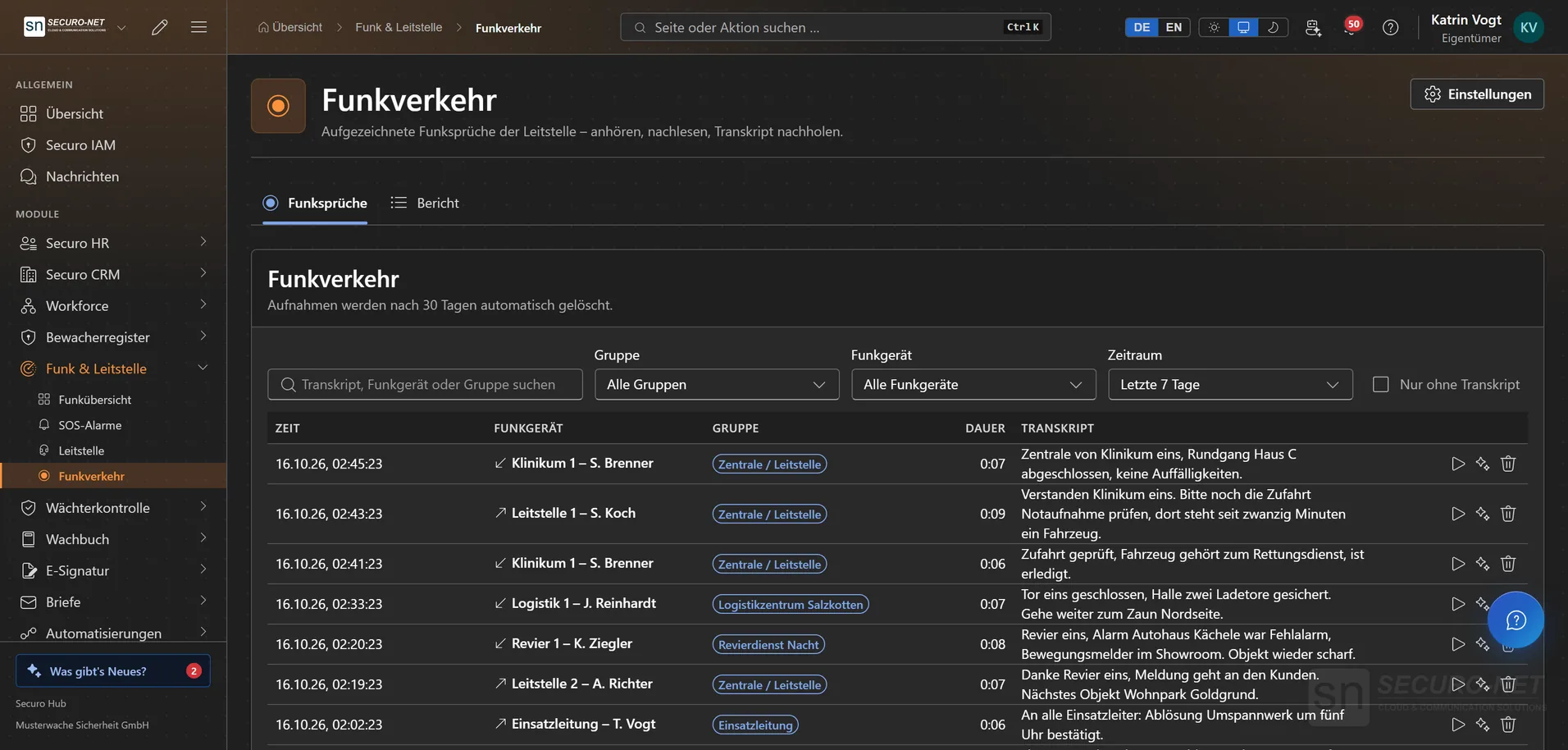Open the Letzte 7 Tage time range dropdown
The image size is (1568, 750).
coord(1230,384)
